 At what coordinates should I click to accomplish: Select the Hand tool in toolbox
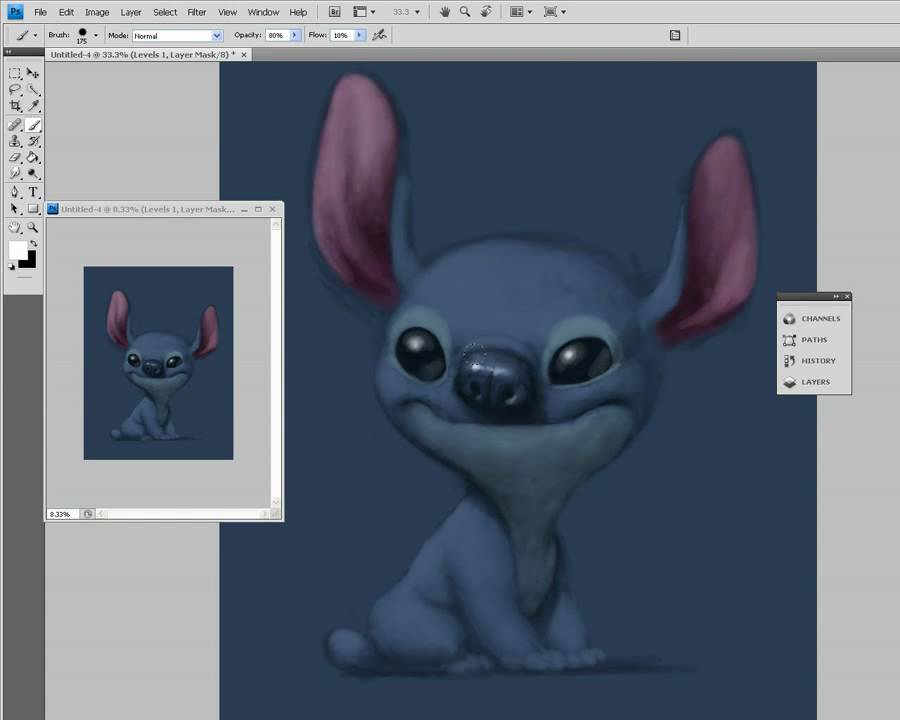15,227
